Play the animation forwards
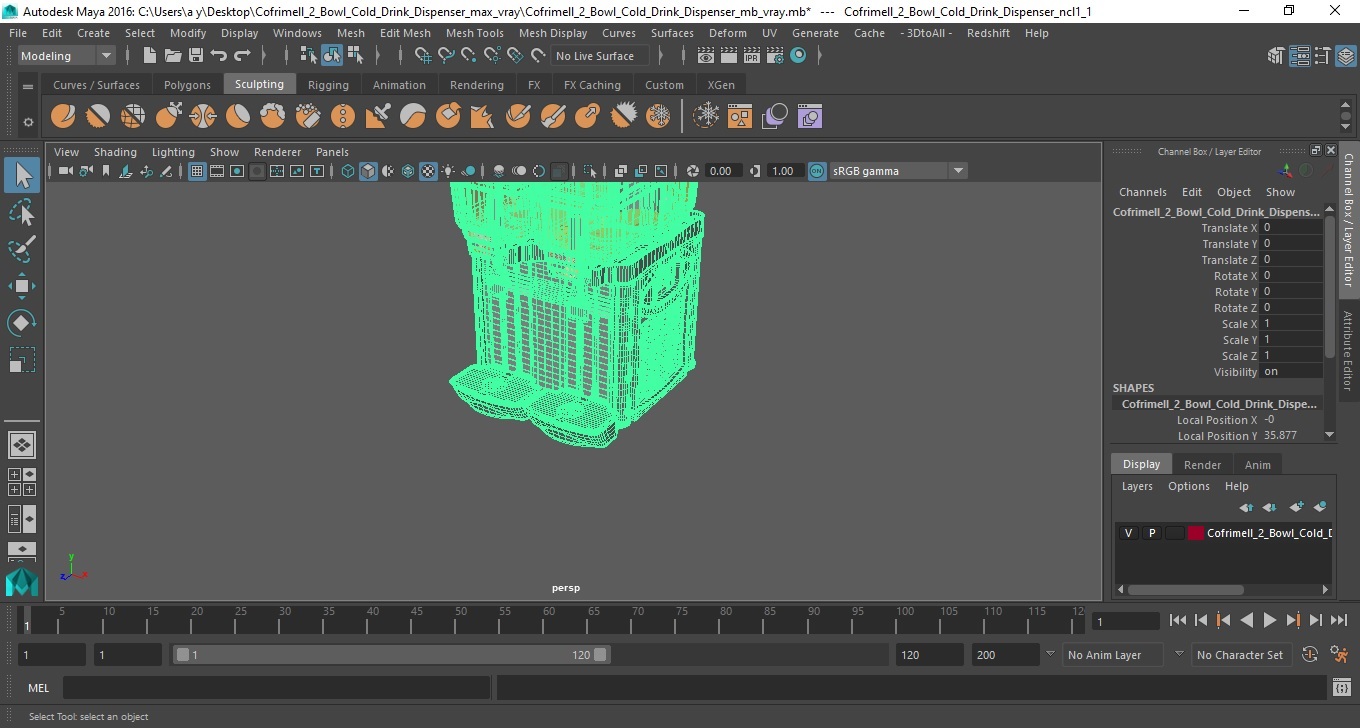The image size is (1360, 728). click(1269, 621)
